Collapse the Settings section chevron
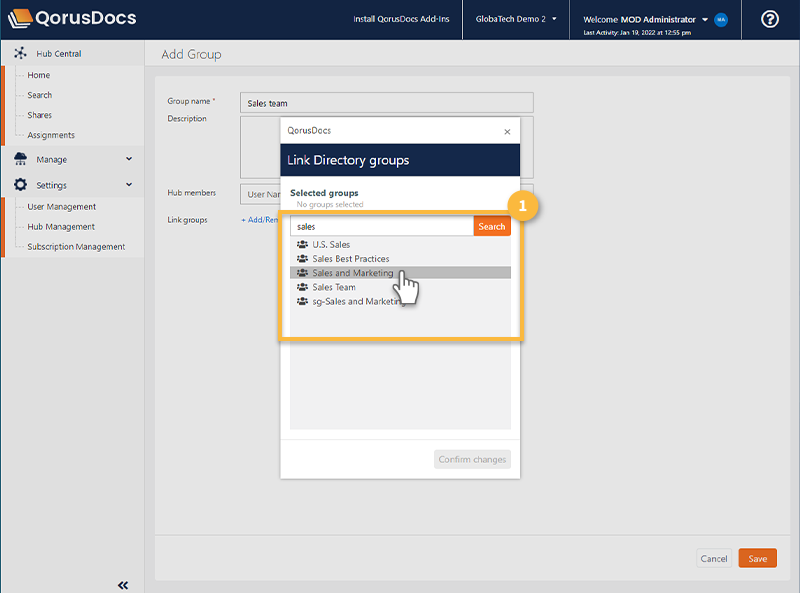This screenshot has height=593, width=800. (x=129, y=185)
